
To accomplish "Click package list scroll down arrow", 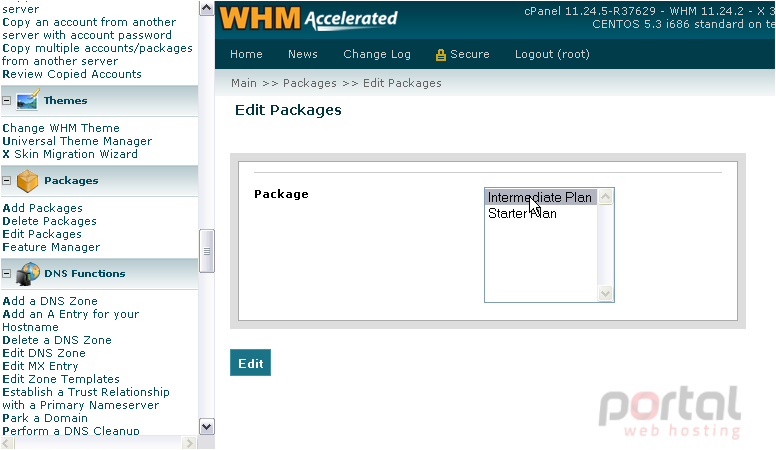I will [605, 294].
